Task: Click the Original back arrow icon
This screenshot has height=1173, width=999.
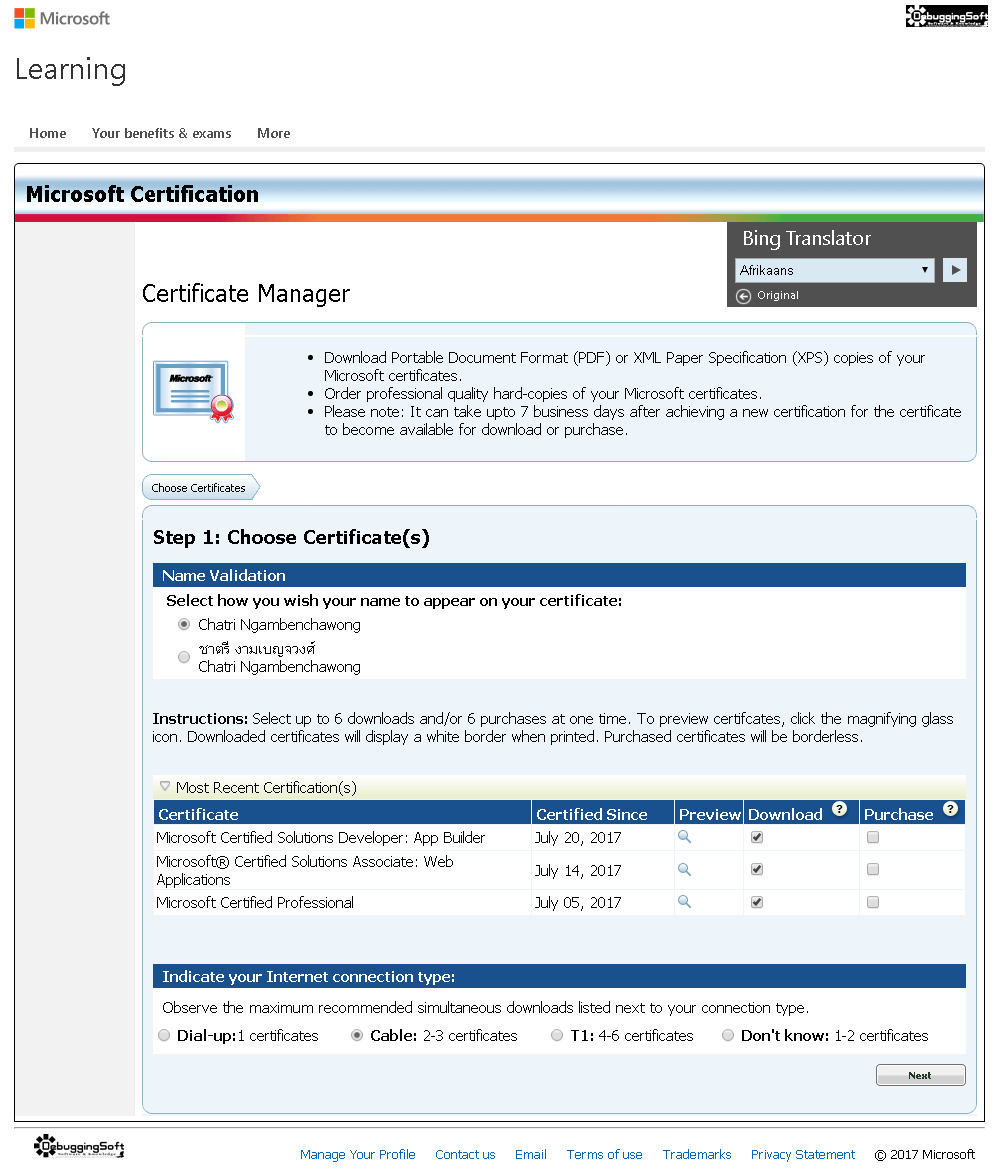Action: click(x=743, y=296)
